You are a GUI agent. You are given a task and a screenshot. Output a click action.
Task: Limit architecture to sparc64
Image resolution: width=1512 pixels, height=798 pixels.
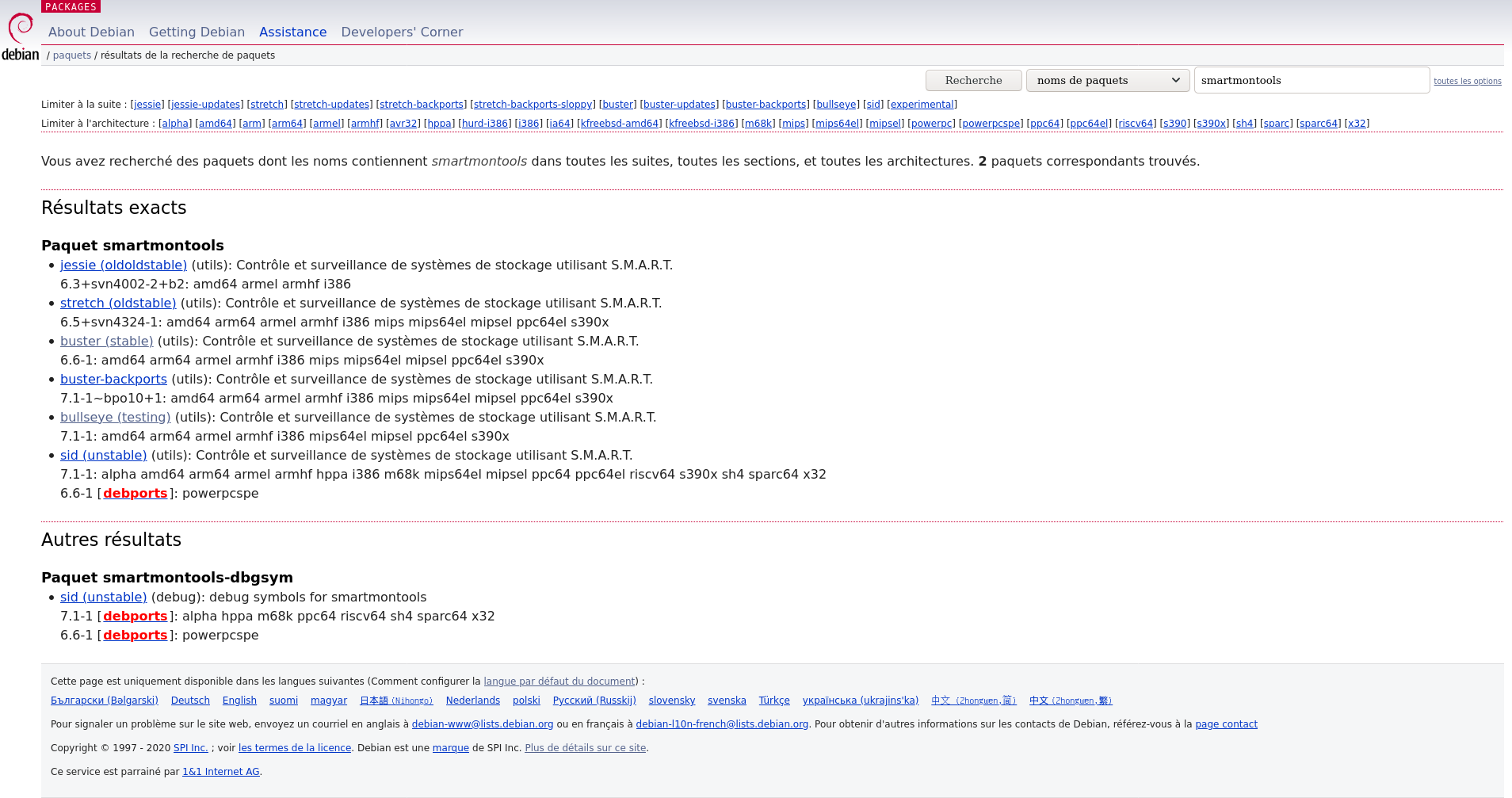pos(1319,124)
